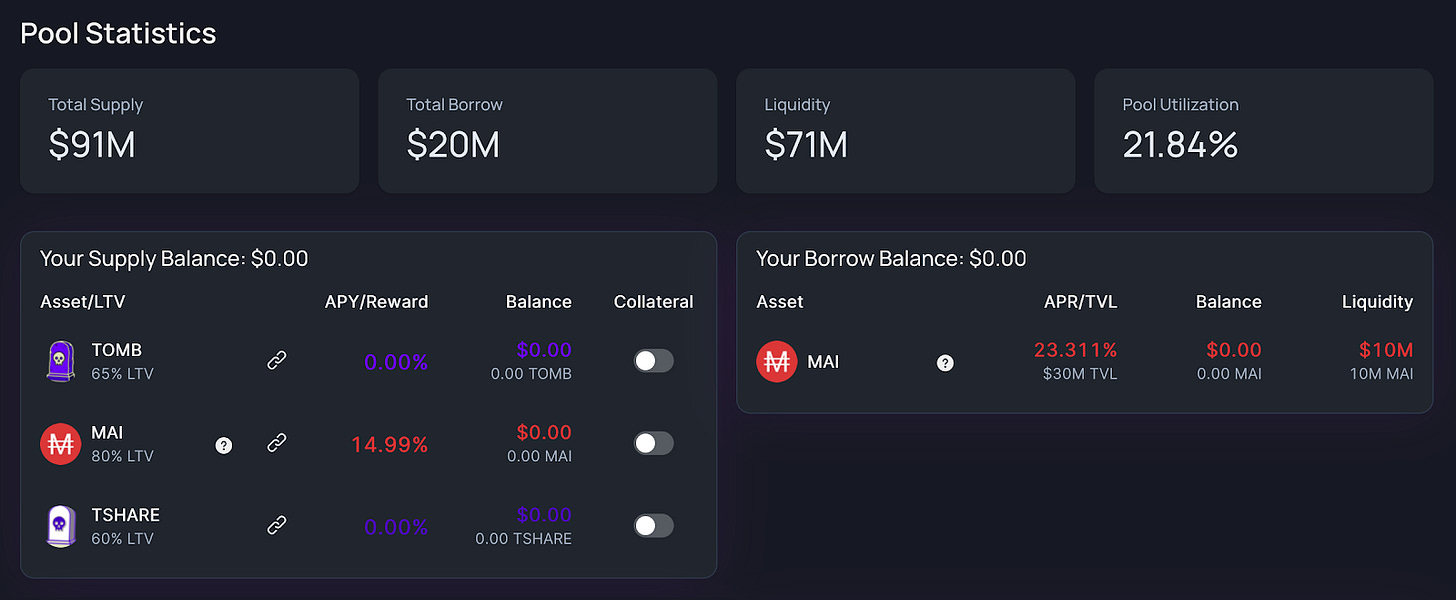Click the TSHARE token icon

pyautogui.click(x=60, y=525)
